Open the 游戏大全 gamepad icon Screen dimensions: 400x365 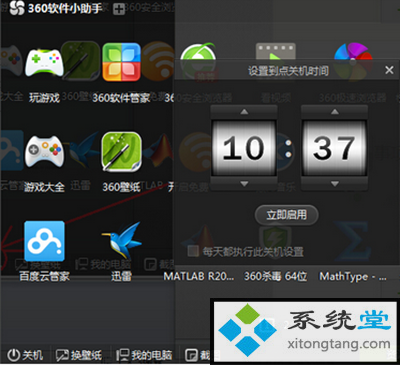tap(44, 151)
